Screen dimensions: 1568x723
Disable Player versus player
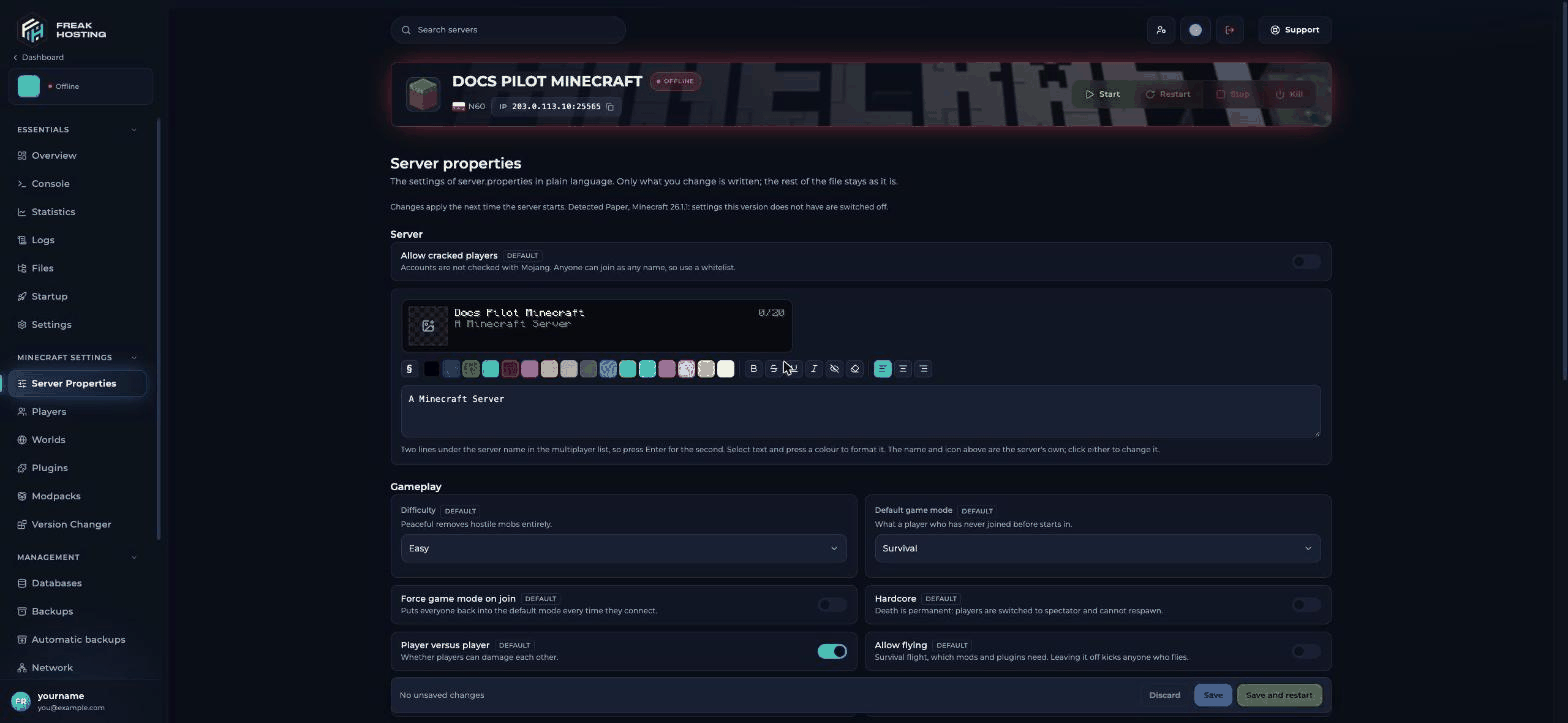click(832, 651)
